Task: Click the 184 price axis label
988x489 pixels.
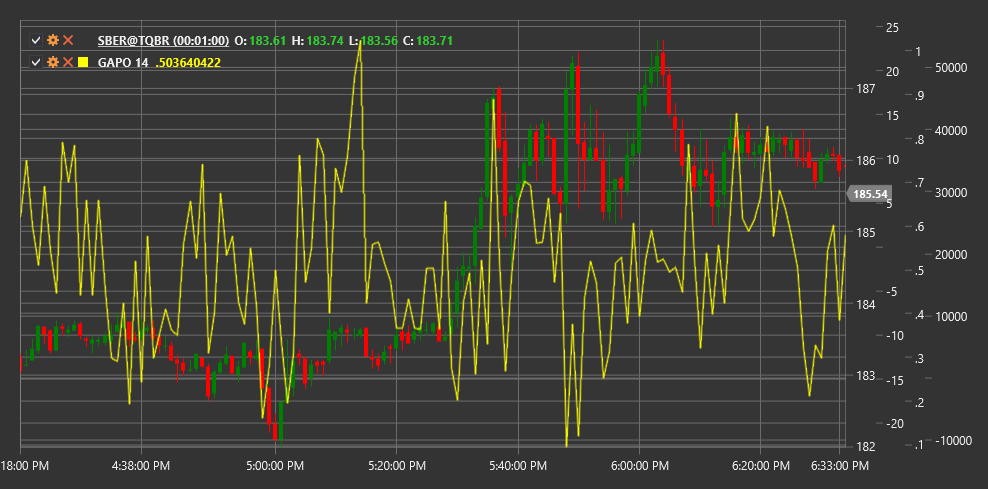Action: [867, 304]
